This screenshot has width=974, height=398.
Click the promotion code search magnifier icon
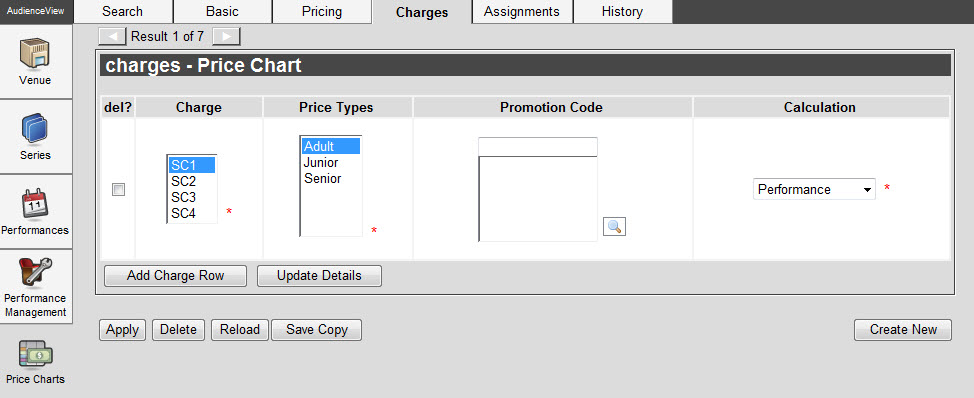(614, 227)
